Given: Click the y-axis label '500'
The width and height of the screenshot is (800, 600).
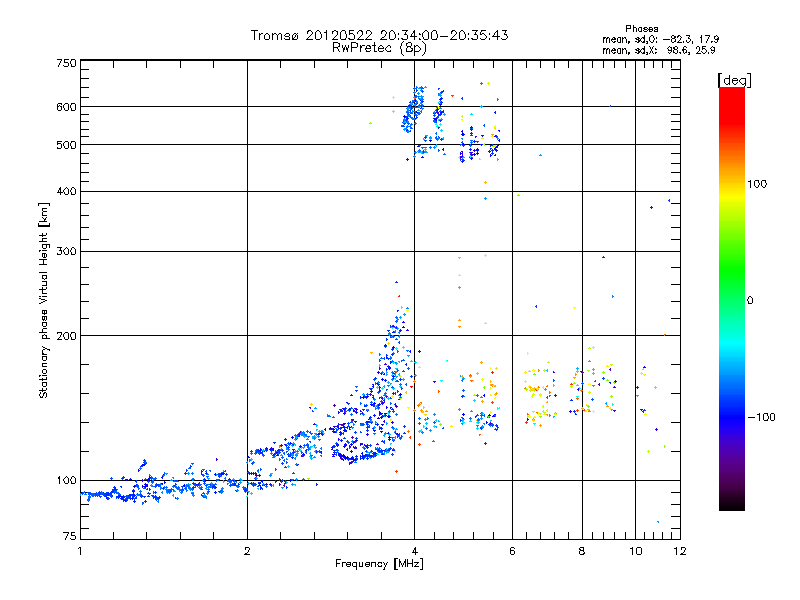Looking at the screenshot, I should coord(66,145).
